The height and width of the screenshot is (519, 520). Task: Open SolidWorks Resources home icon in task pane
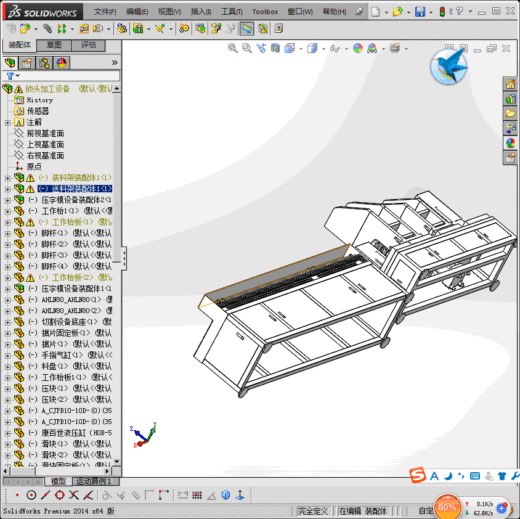[x=510, y=84]
